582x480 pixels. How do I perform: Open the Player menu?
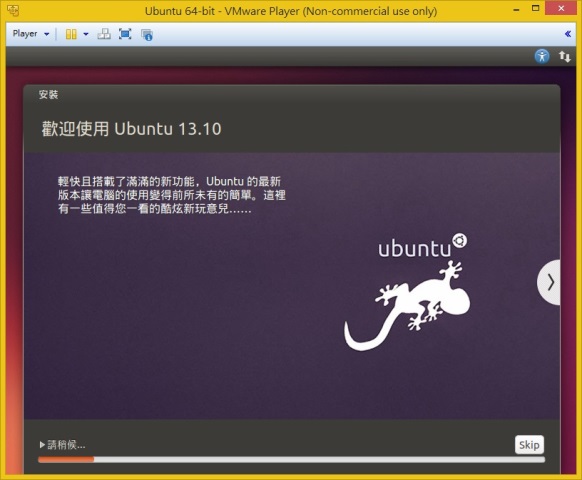(25, 34)
